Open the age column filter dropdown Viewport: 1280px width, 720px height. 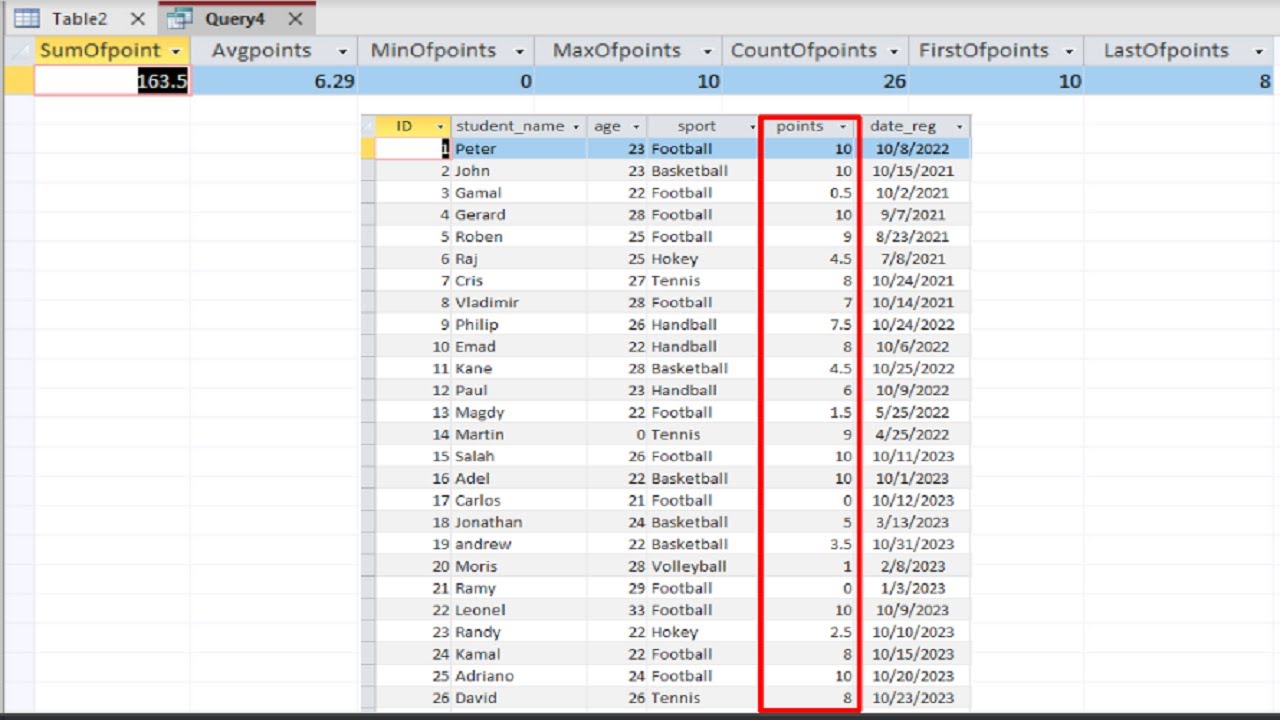click(635, 127)
